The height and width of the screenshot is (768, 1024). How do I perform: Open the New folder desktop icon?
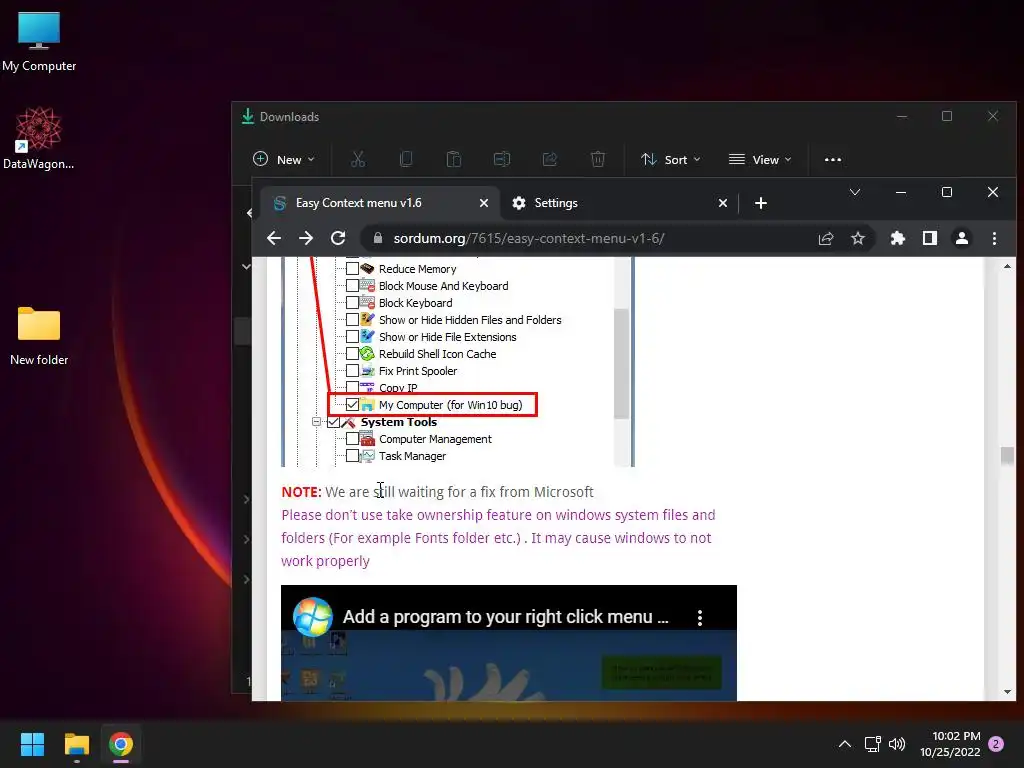click(39, 336)
